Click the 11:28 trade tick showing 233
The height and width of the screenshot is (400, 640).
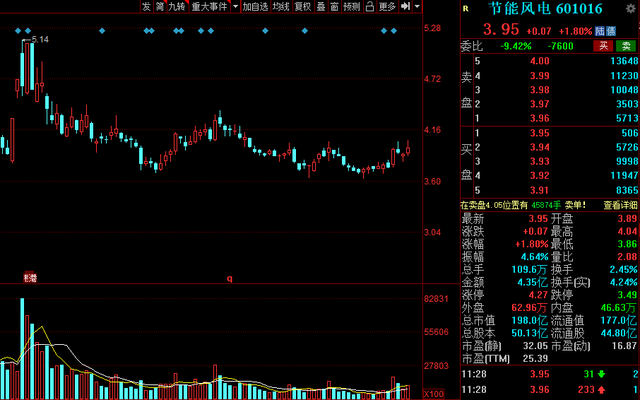tap(550, 389)
